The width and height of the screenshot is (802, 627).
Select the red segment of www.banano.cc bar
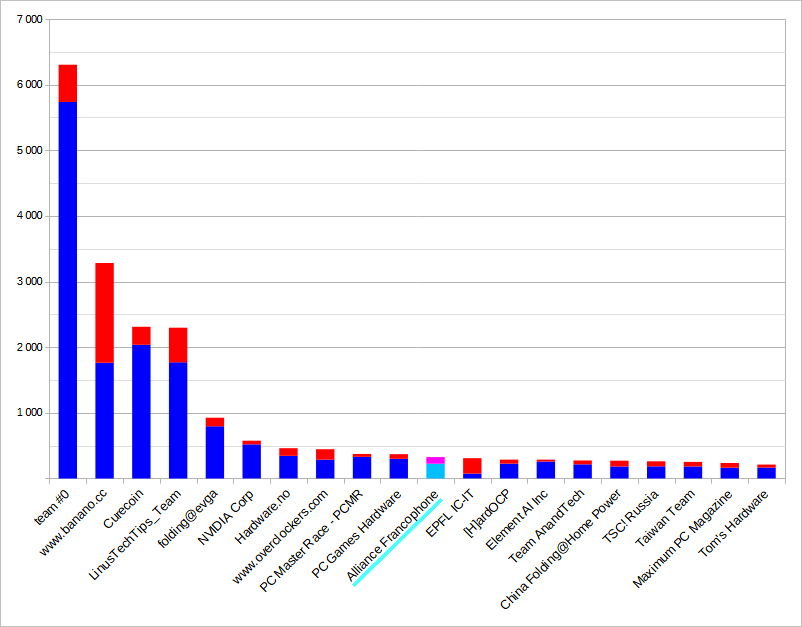coord(105,312)
